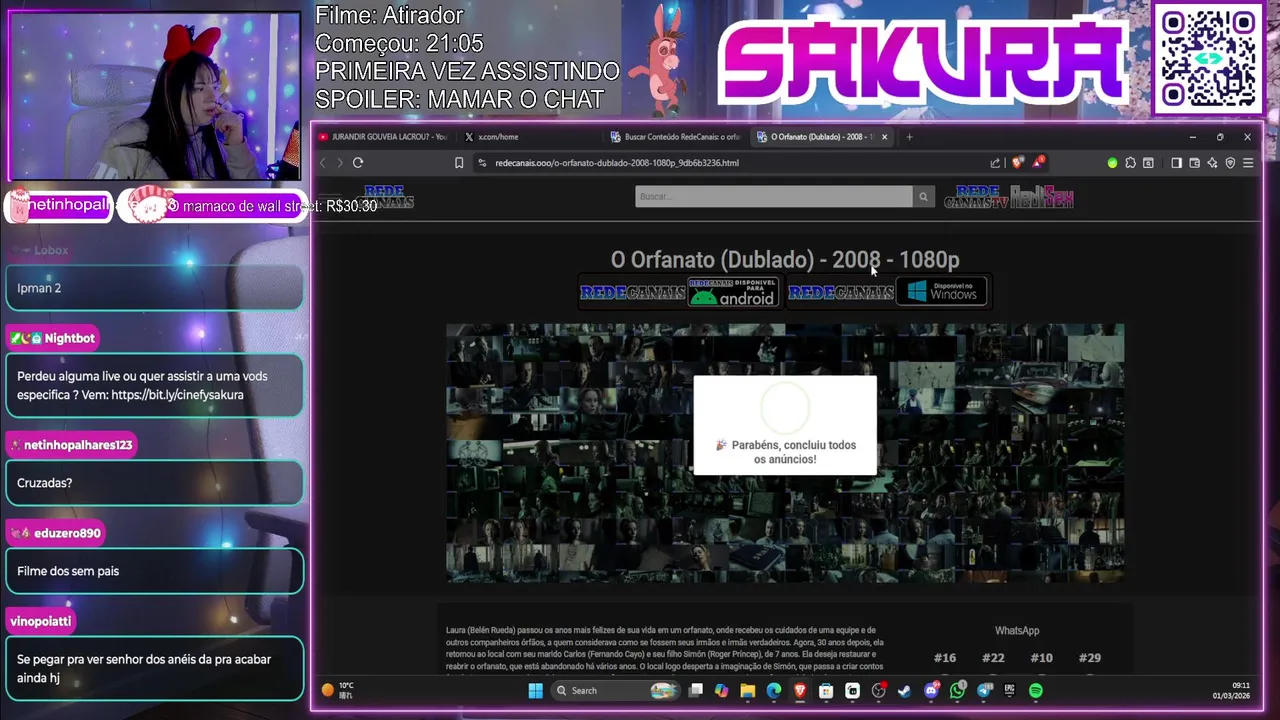Go back with the browser back arrow

[322, 163]
